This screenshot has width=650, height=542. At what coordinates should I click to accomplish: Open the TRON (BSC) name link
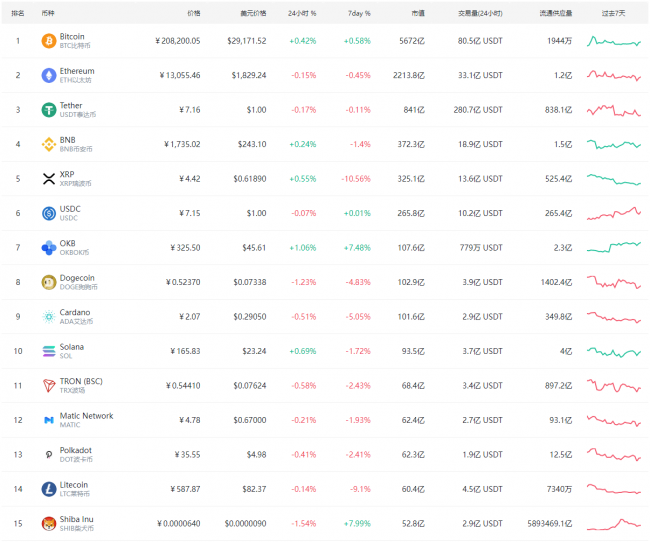(x=81, y=381)
